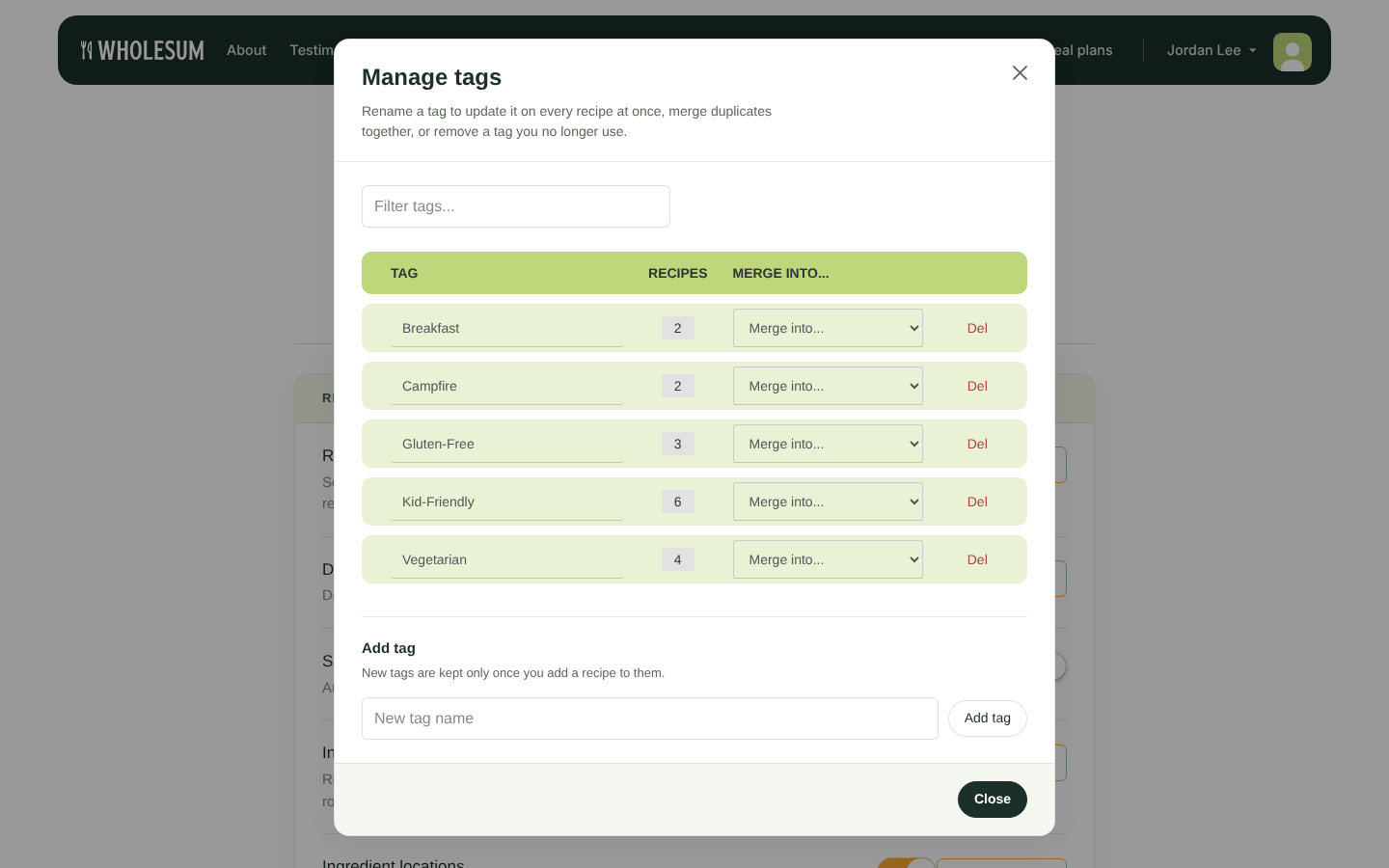Image resolution: width=1389 pixels, height=868 pixels.
Task: Edit the Kid-Friendly tag name field
Action: coord(506,502)
